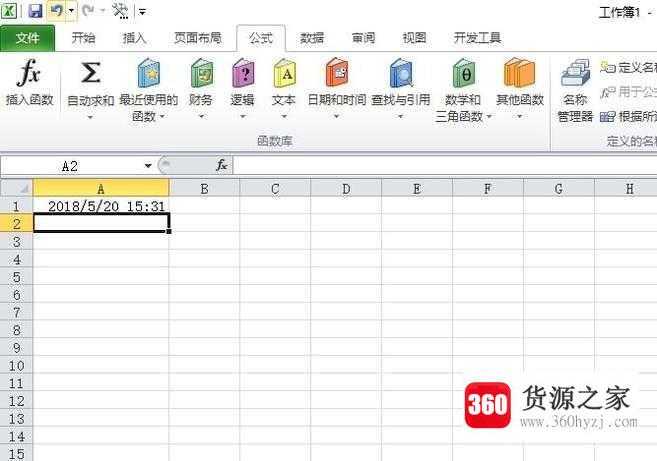Select cell A1 containing 2018/5/20 15:31
Viewport: 657px width, 461px height.
[101, 206]
